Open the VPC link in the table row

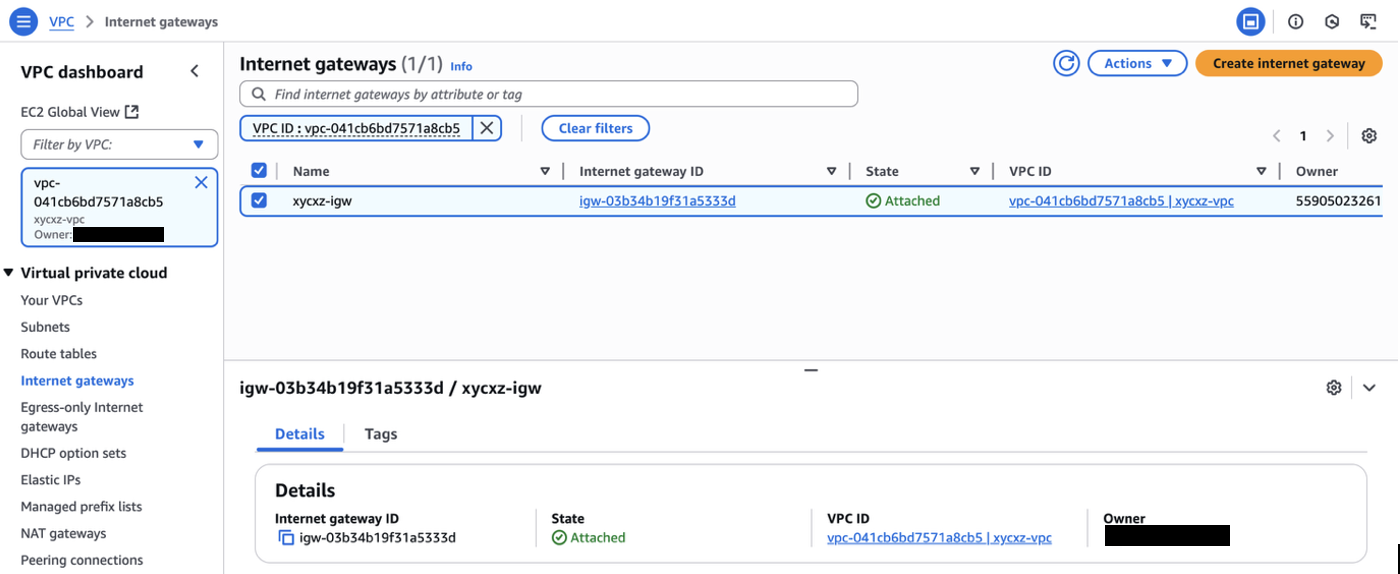[x=1121, y=201]
